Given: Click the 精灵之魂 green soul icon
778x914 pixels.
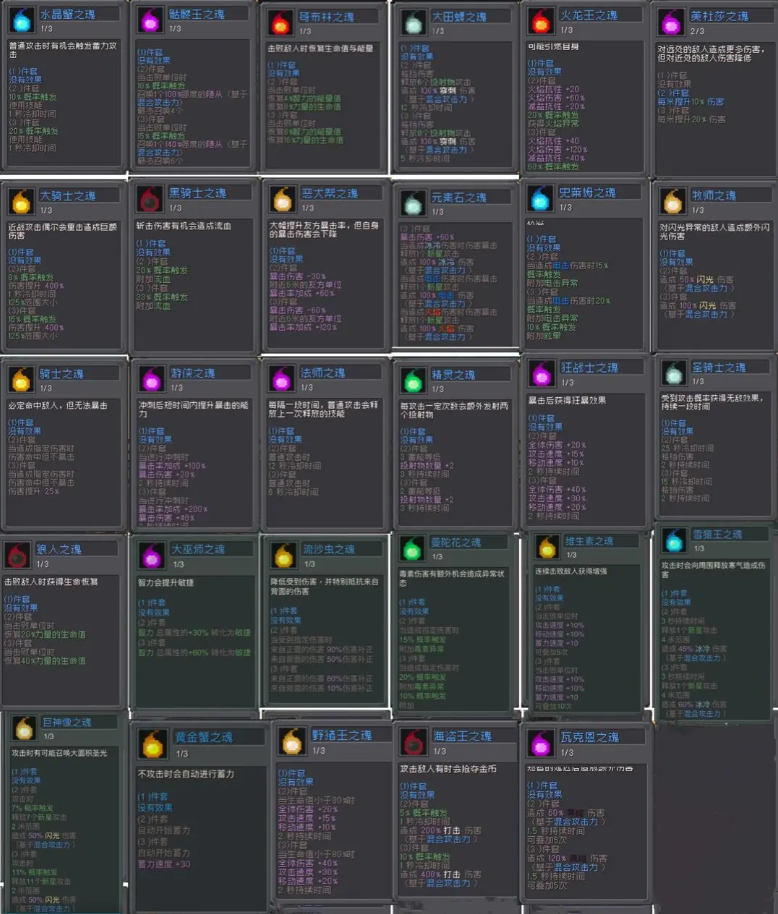Looking at the screenshot, I should pos(411,380).
